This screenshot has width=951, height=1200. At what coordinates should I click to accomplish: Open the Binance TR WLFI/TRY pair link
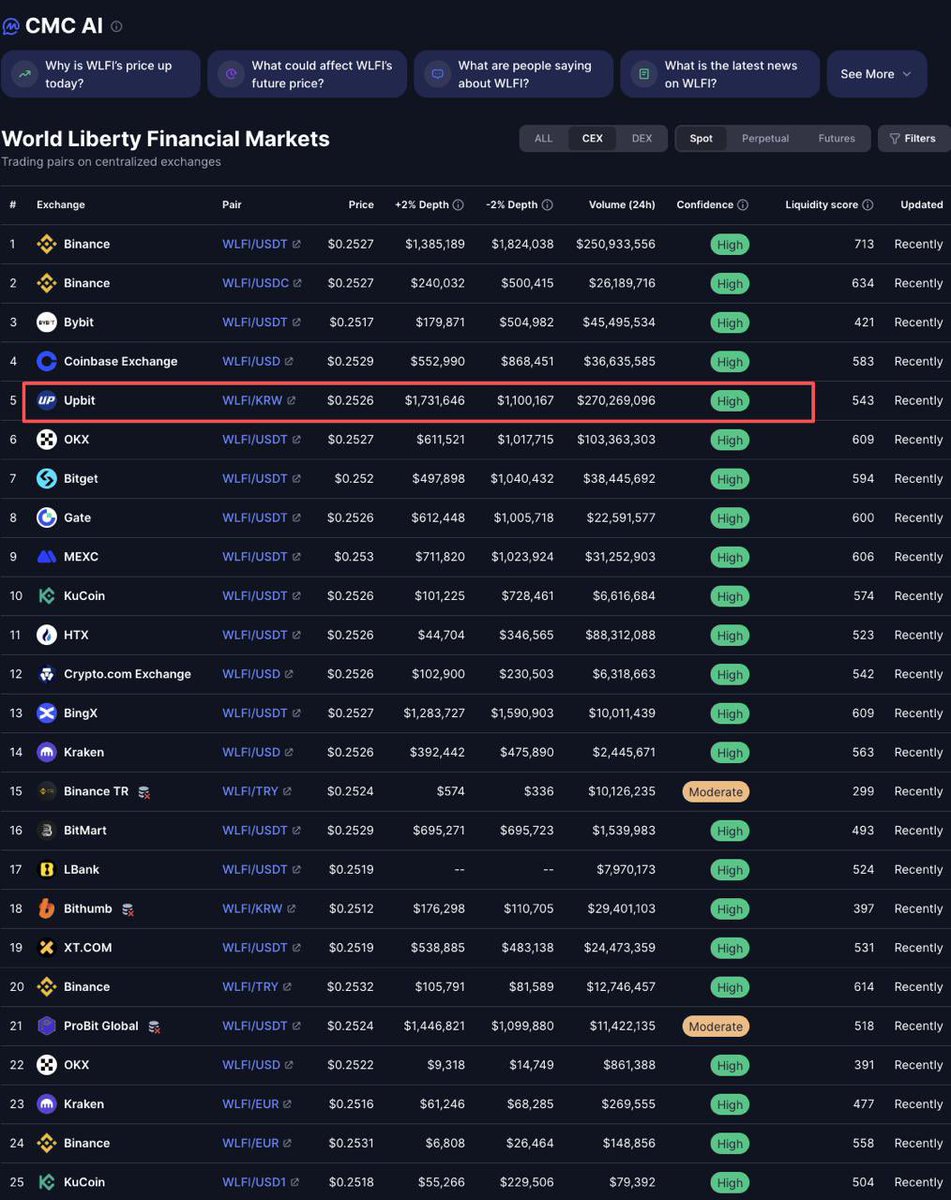click(x=257, y=791)
